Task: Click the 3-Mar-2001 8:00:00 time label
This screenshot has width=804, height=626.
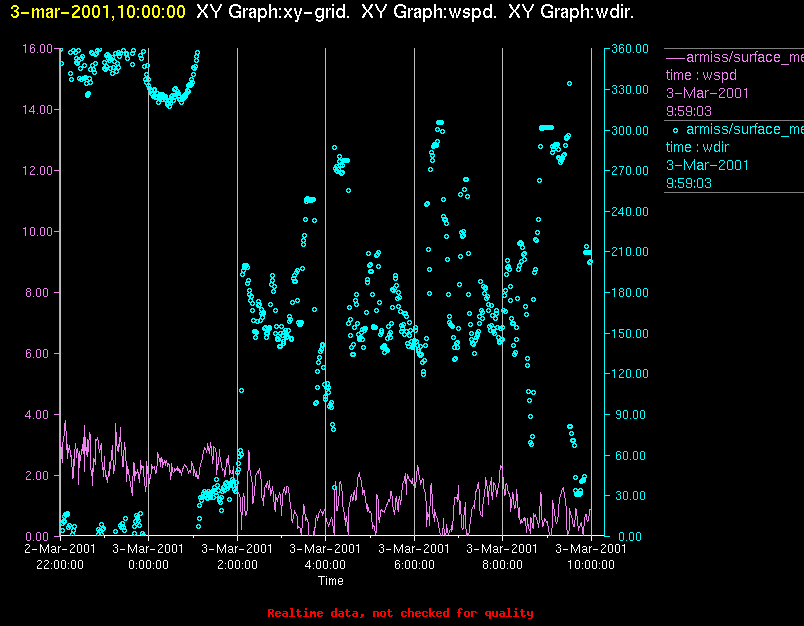Action: pyautogui.click(x=502, y=557)
